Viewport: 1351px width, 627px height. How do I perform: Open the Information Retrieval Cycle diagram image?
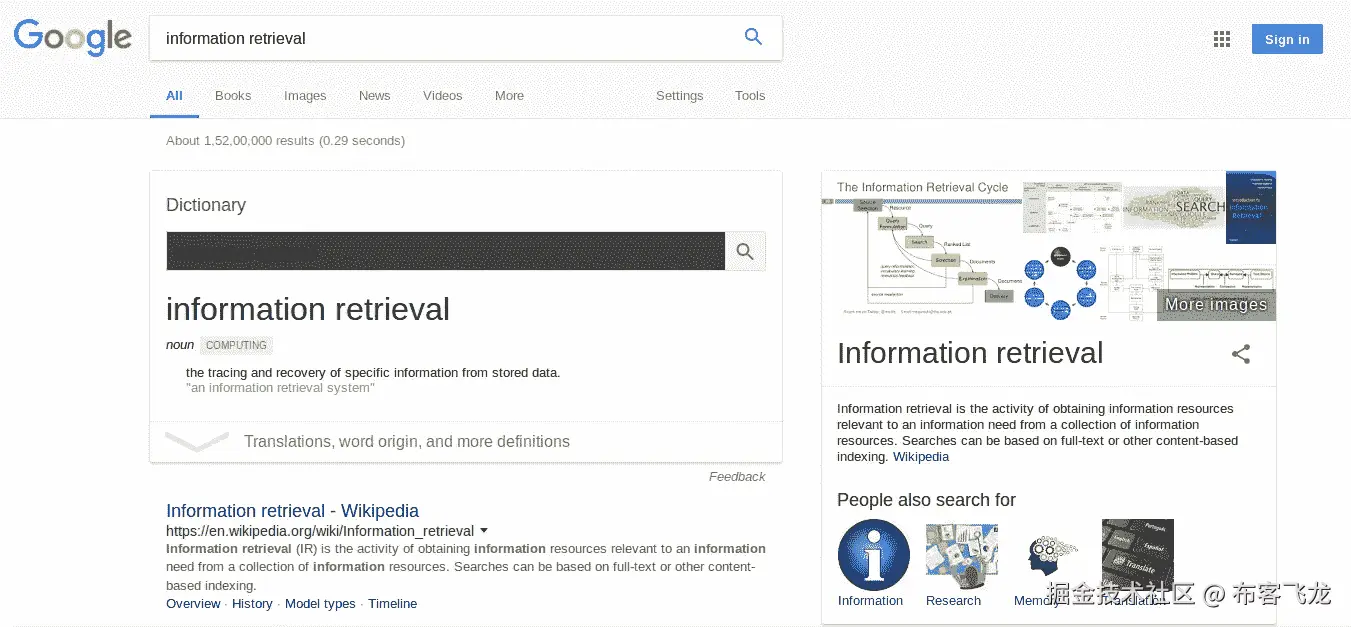point(922,246)
